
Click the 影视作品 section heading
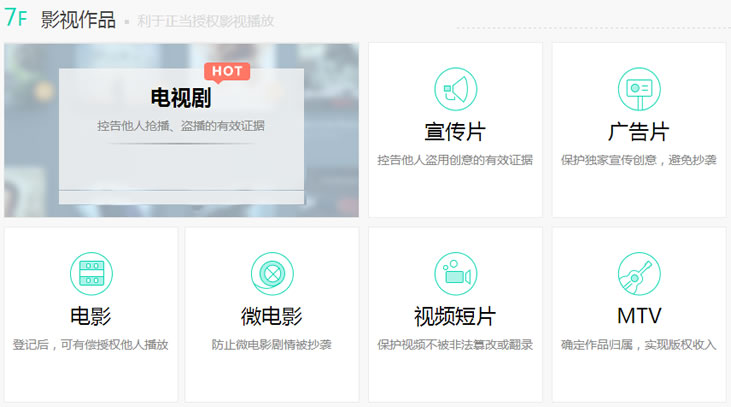(78, 20)
